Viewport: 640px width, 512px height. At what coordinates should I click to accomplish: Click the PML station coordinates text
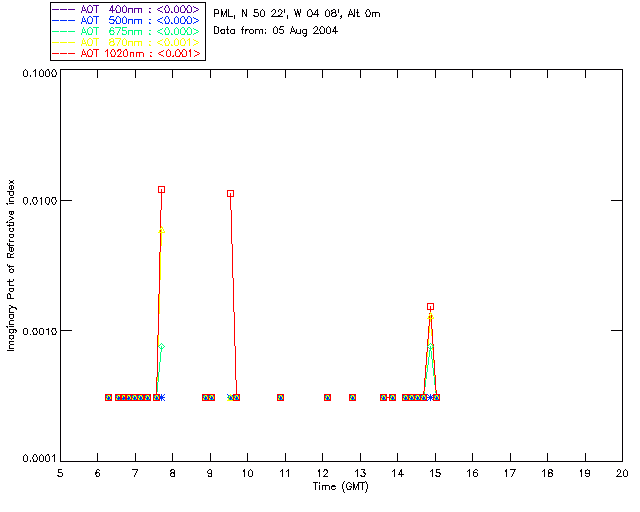(297, 14)
